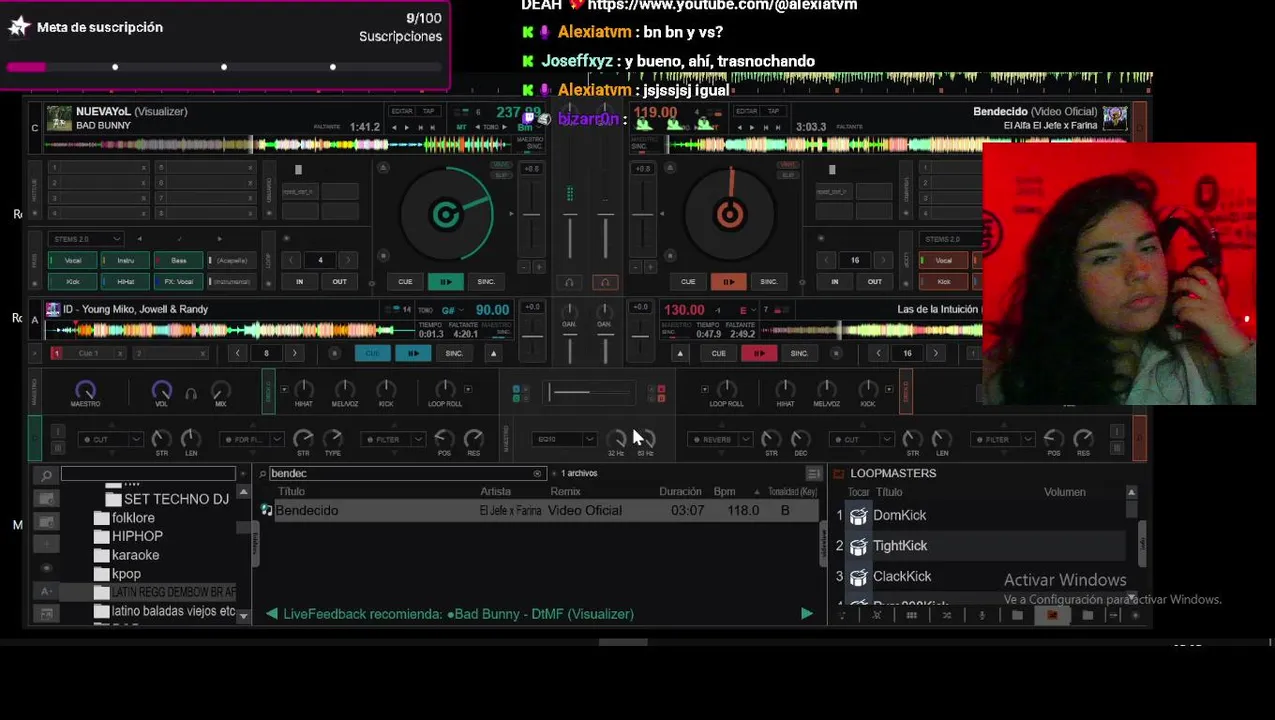This screenshot has height=720, width=1275.
Task: Toggle the Bass stem pad on deck C
Action: click(178, 261)
